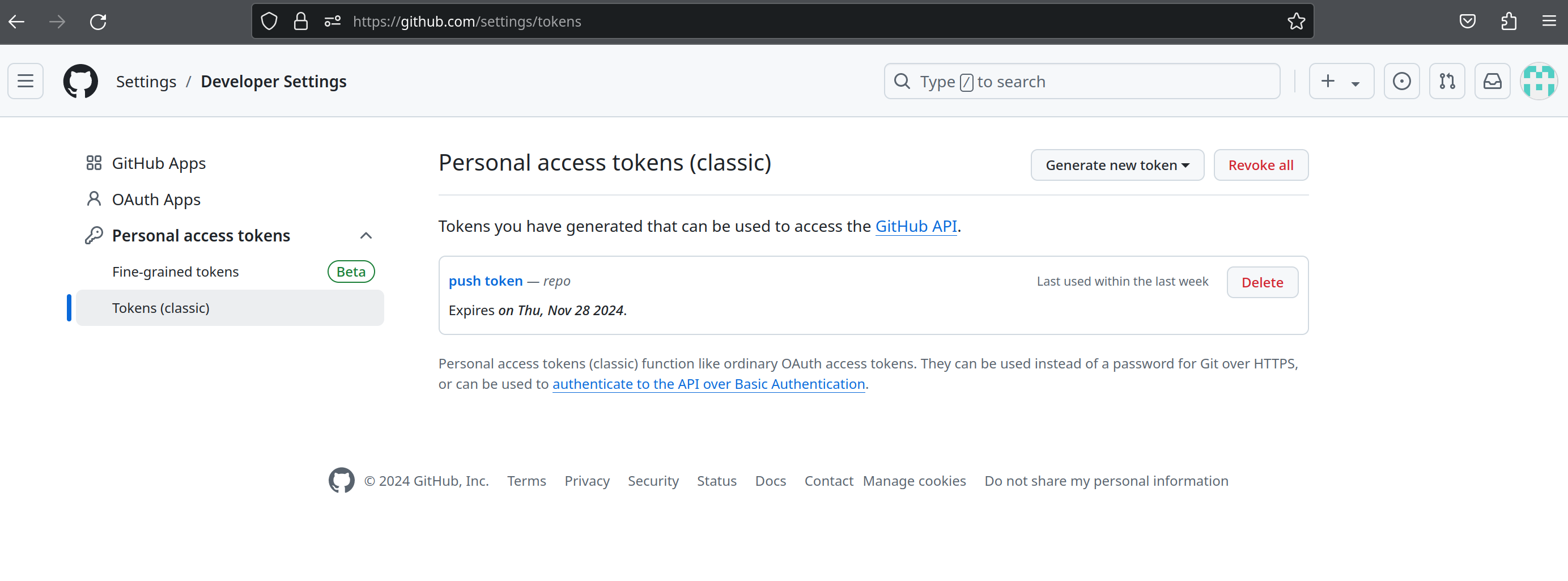1568x581 pixels.
Task: Open Contact footer link
Action: (828, 481)
